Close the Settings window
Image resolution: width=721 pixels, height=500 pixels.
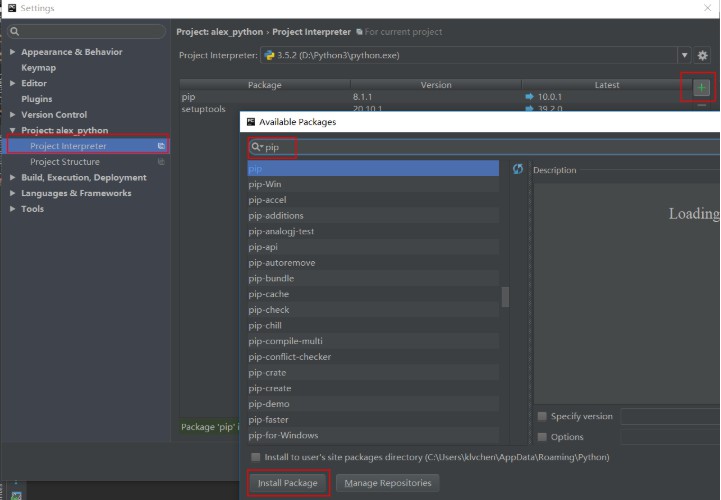707,8
